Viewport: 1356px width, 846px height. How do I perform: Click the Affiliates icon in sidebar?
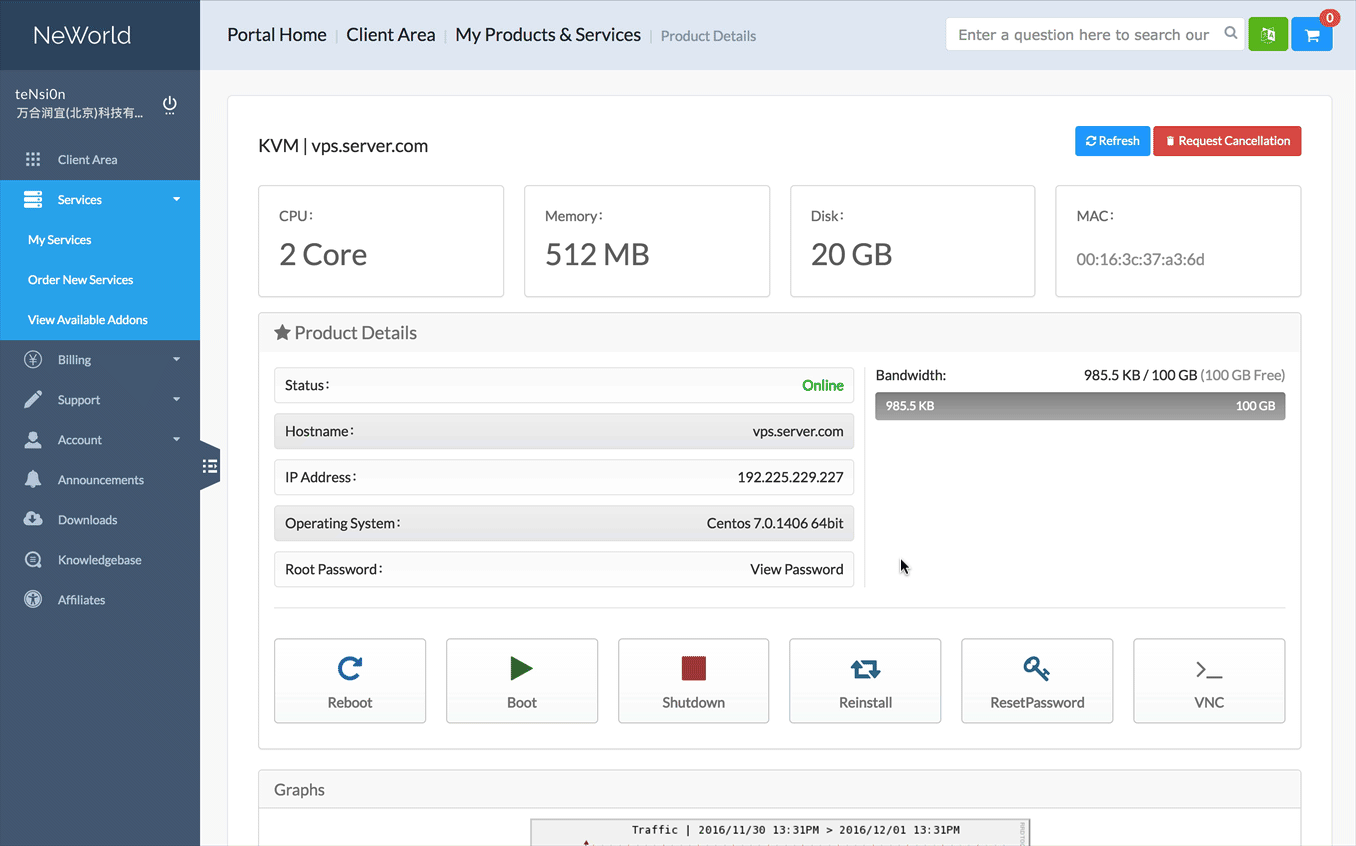tap(33, 599)
